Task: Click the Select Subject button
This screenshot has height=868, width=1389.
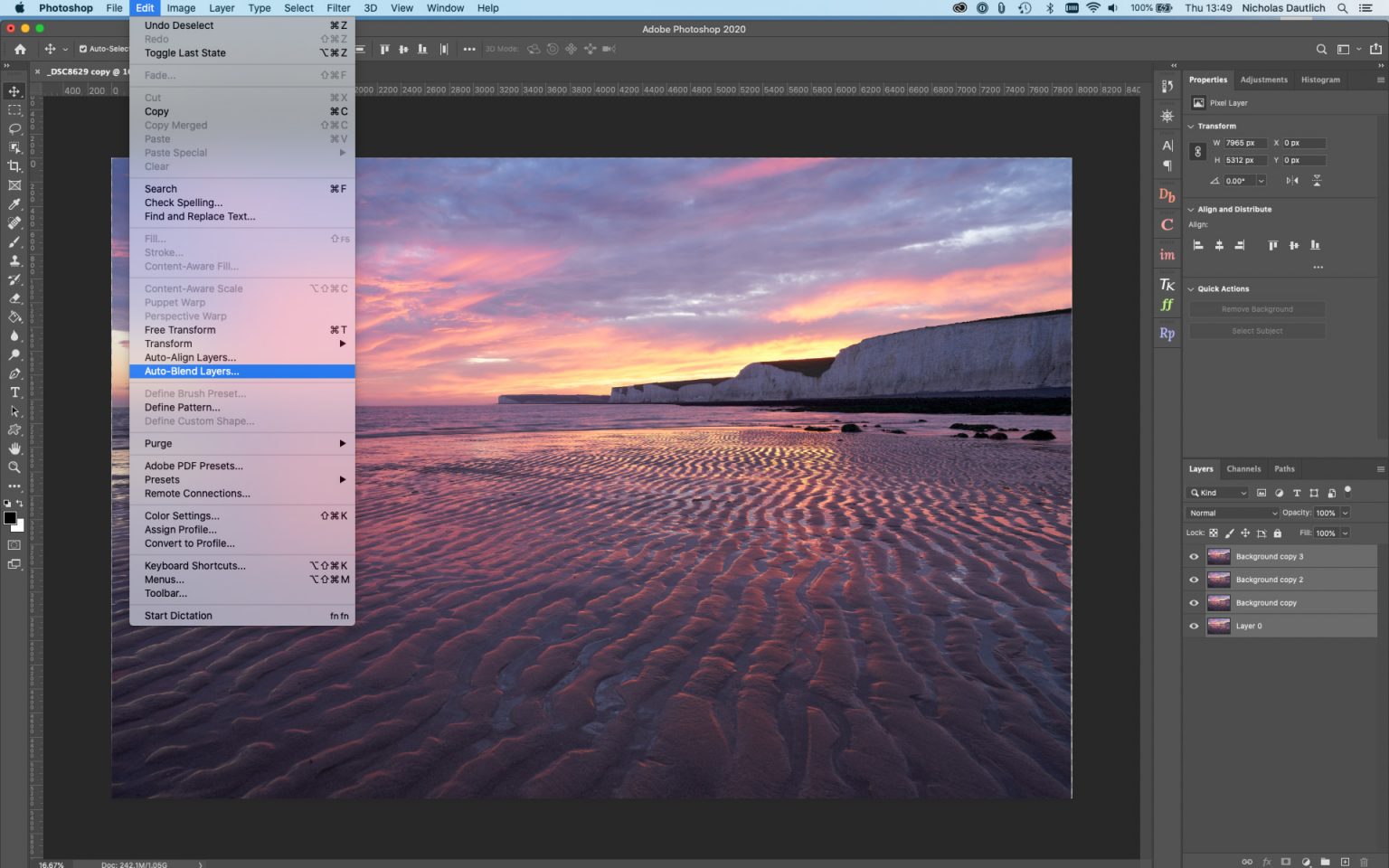Action: point(1257,330)
